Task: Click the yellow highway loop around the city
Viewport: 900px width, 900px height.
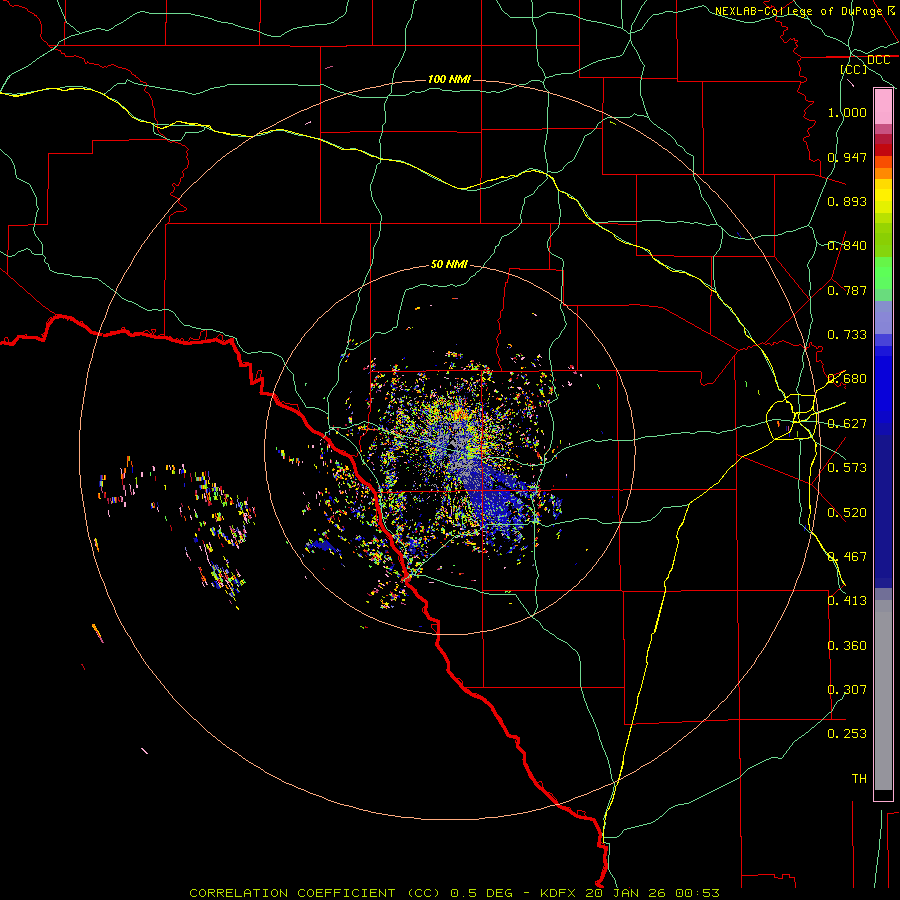Action: click(792, 417)
